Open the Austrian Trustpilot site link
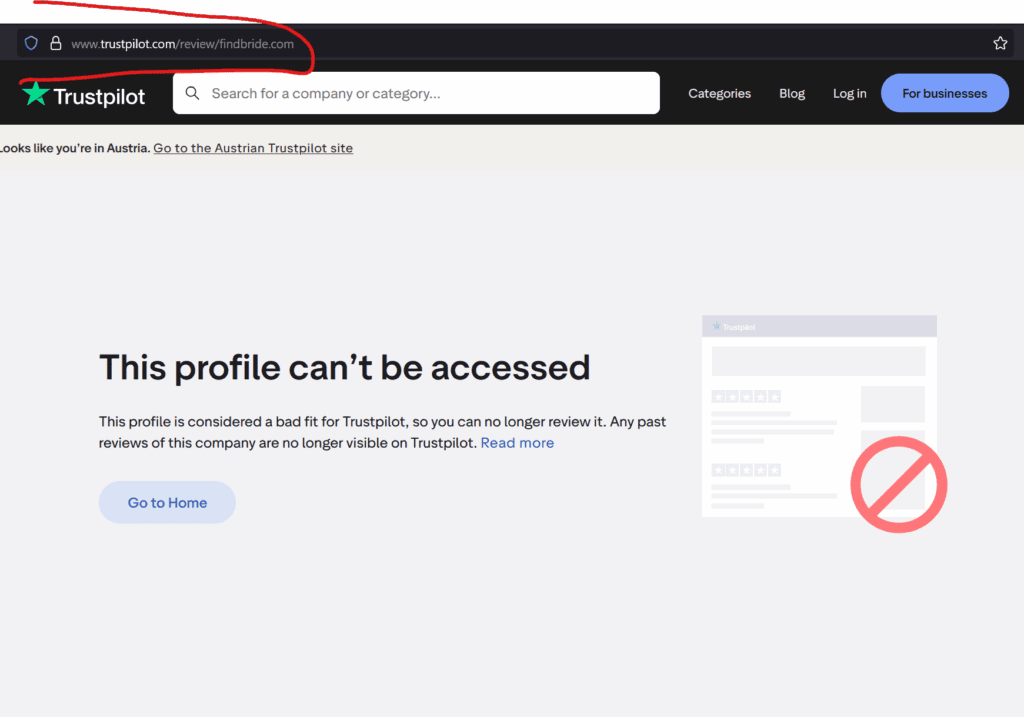1024x717 pixels. coord(253,147)
